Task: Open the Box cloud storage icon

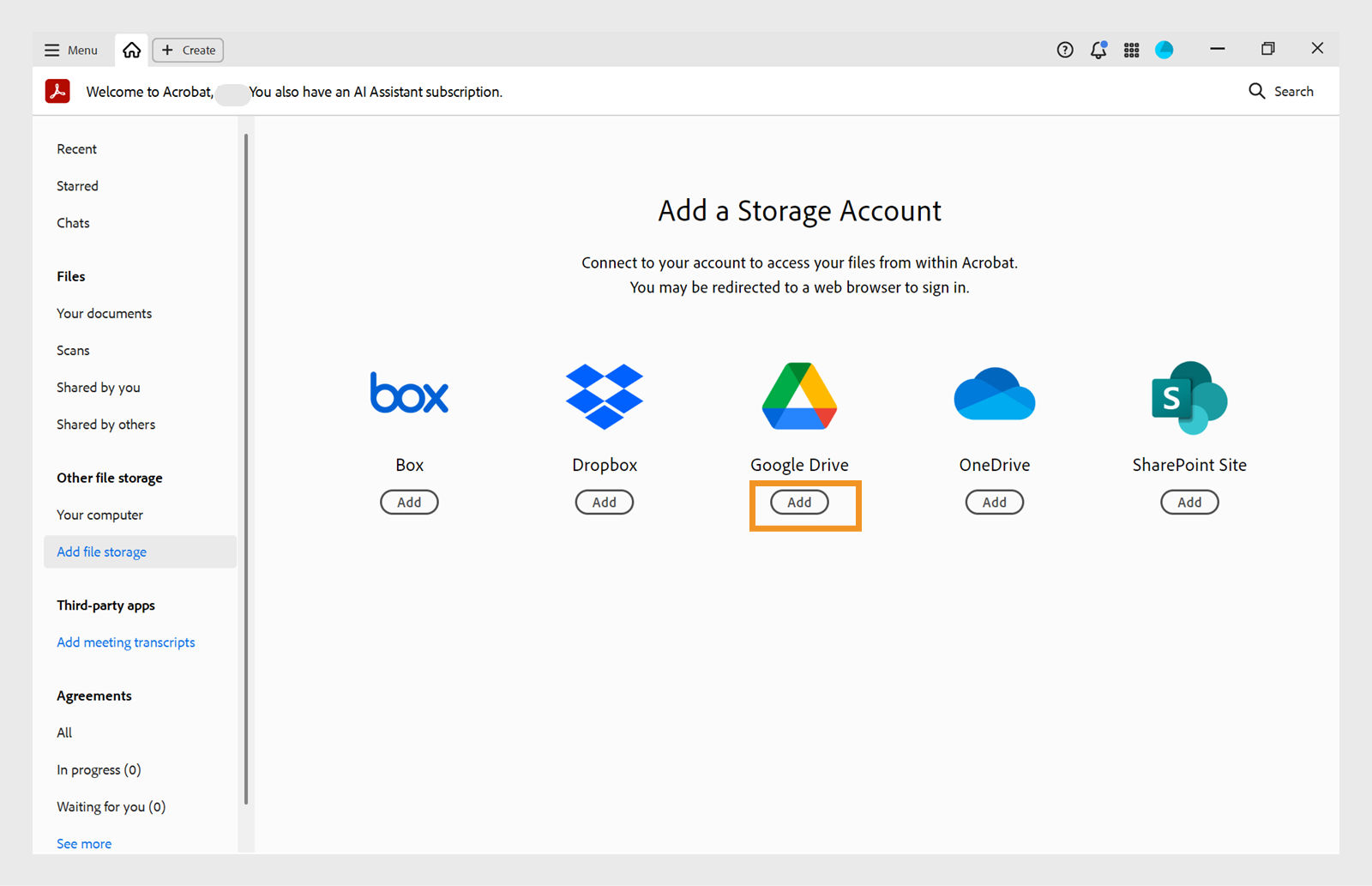Action: (x=409, y=394)
